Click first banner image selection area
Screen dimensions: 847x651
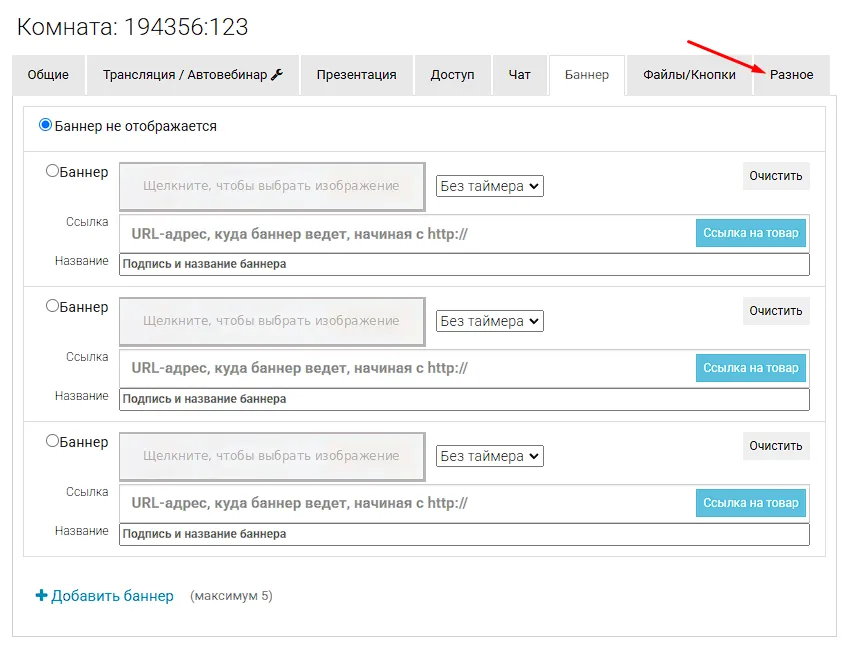pos(271,186)
